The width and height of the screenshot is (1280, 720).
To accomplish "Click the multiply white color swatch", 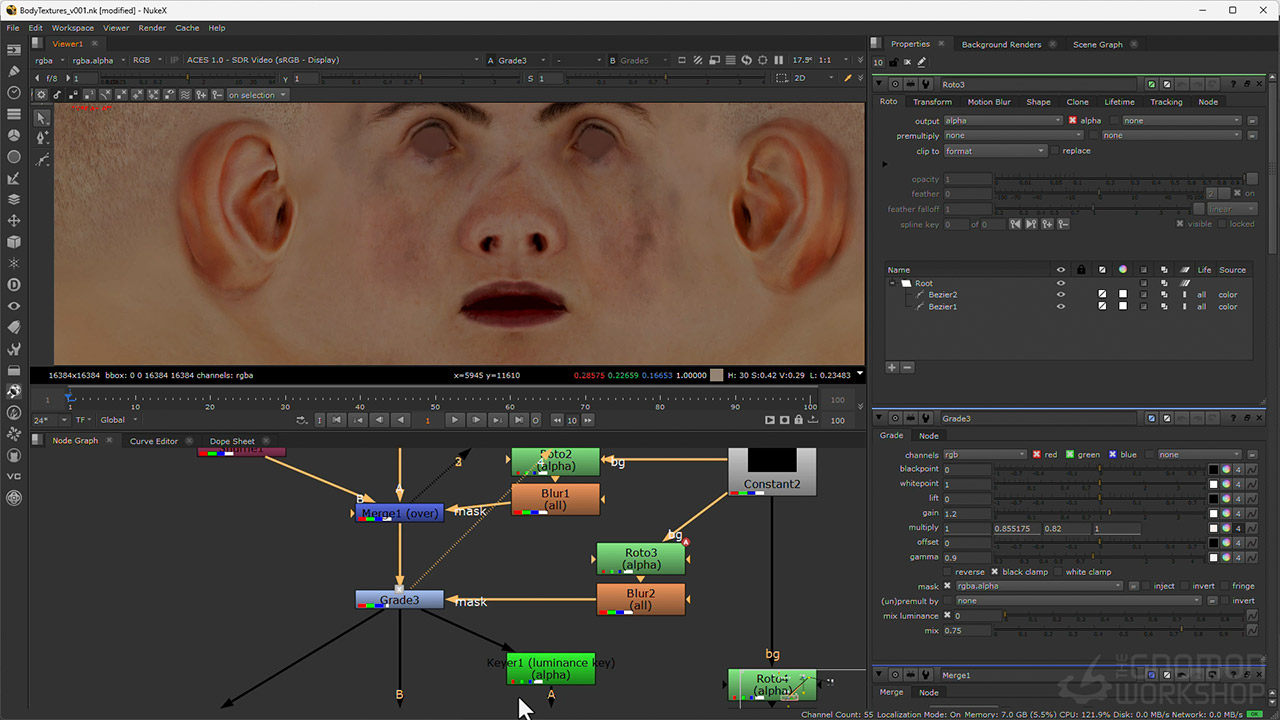I will pyautogui.click(x=1214, y=528).
